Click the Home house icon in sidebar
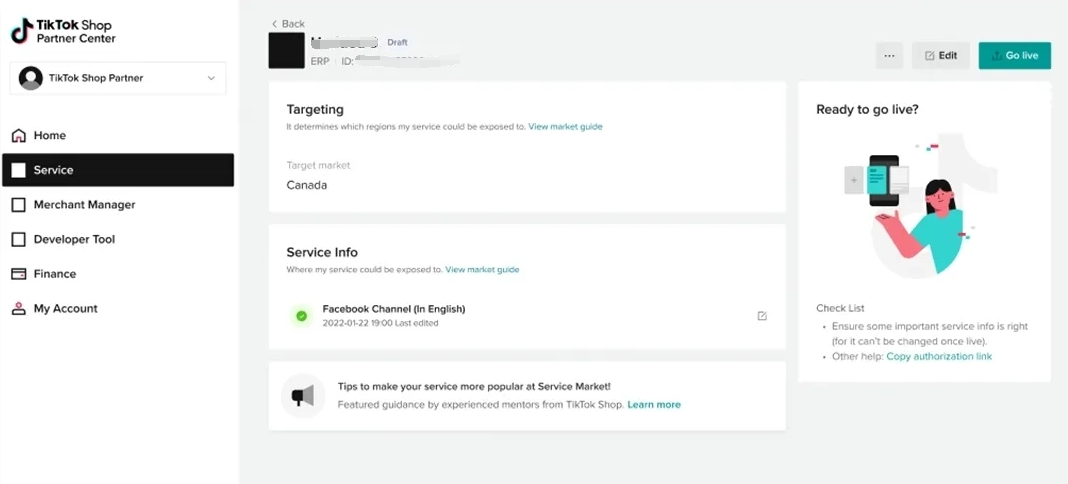The height and width of the screenshot is (484, 1068). [x=19, y=136]
